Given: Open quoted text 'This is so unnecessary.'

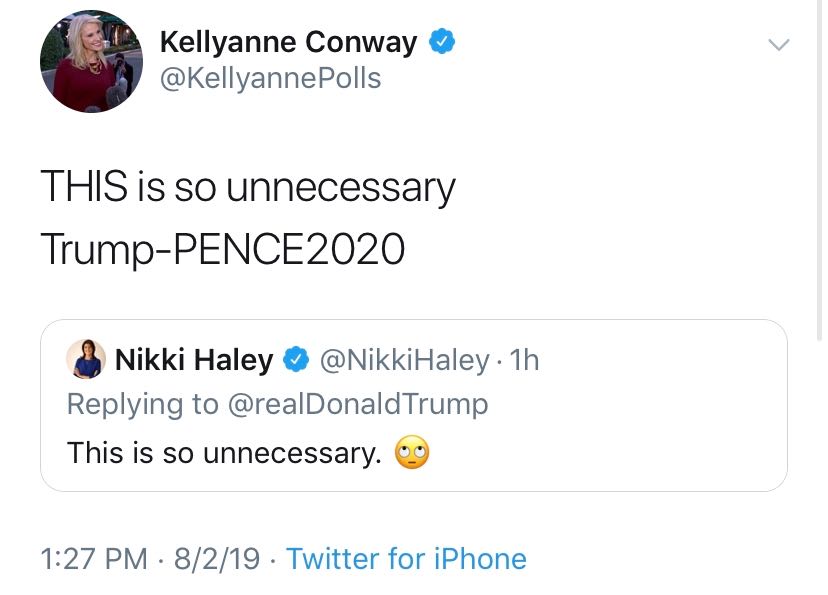Looking at the screenshot, I should tap(224, 453).
